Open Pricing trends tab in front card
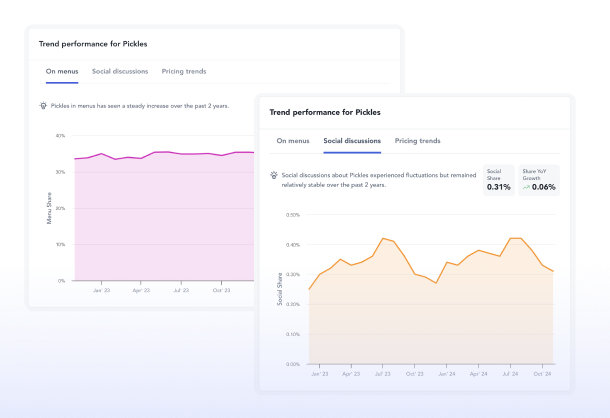Screen dimensions: 610x418 pyautogui.click(x=417, y=141)
